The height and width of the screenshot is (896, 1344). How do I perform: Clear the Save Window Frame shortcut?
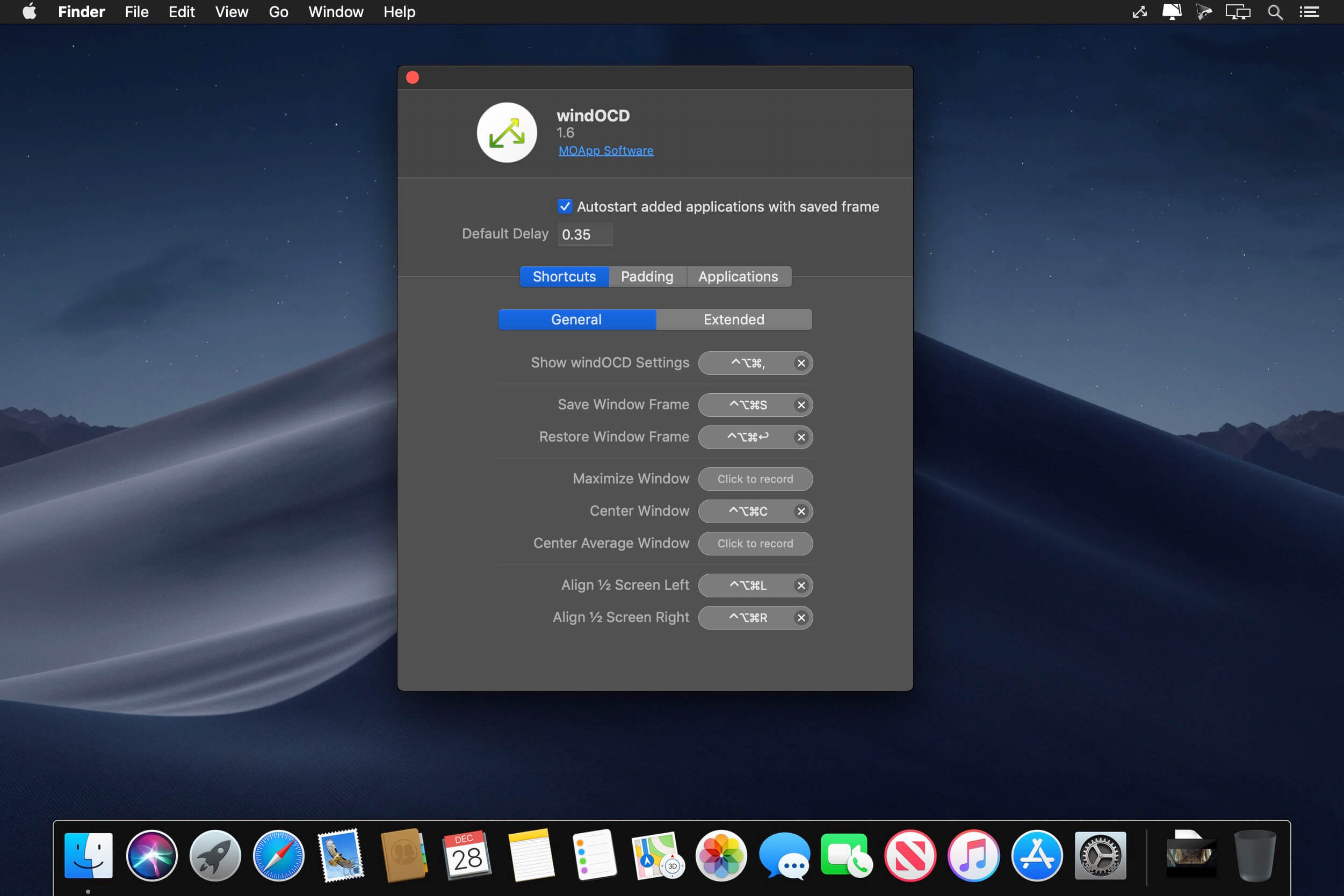coord(801,404)
